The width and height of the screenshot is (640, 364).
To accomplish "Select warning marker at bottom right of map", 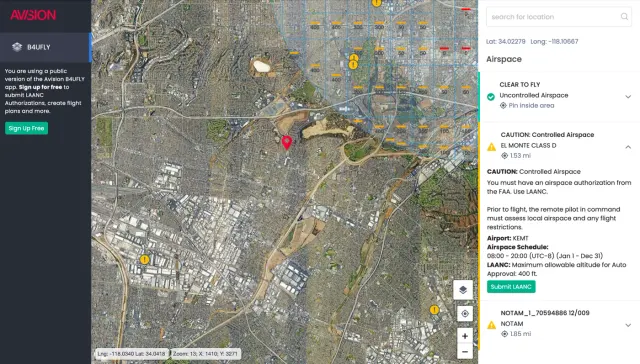I will tap(434, 310).
